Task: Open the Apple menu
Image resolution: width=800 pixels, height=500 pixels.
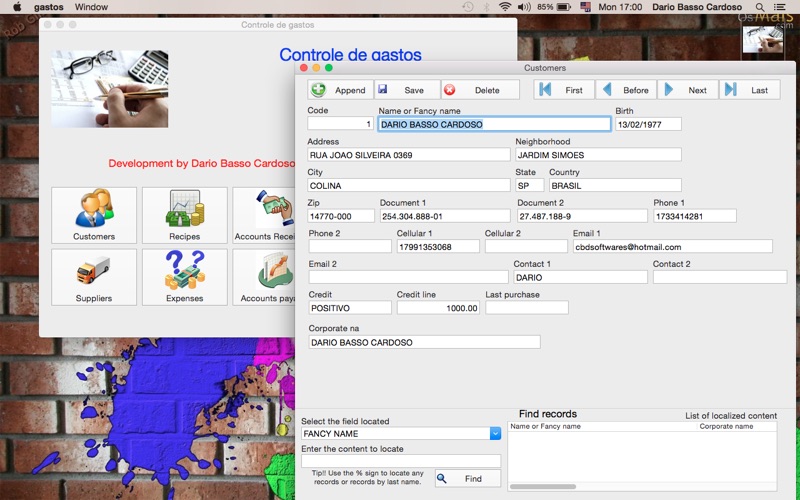Action: click(x=17, y=7)
